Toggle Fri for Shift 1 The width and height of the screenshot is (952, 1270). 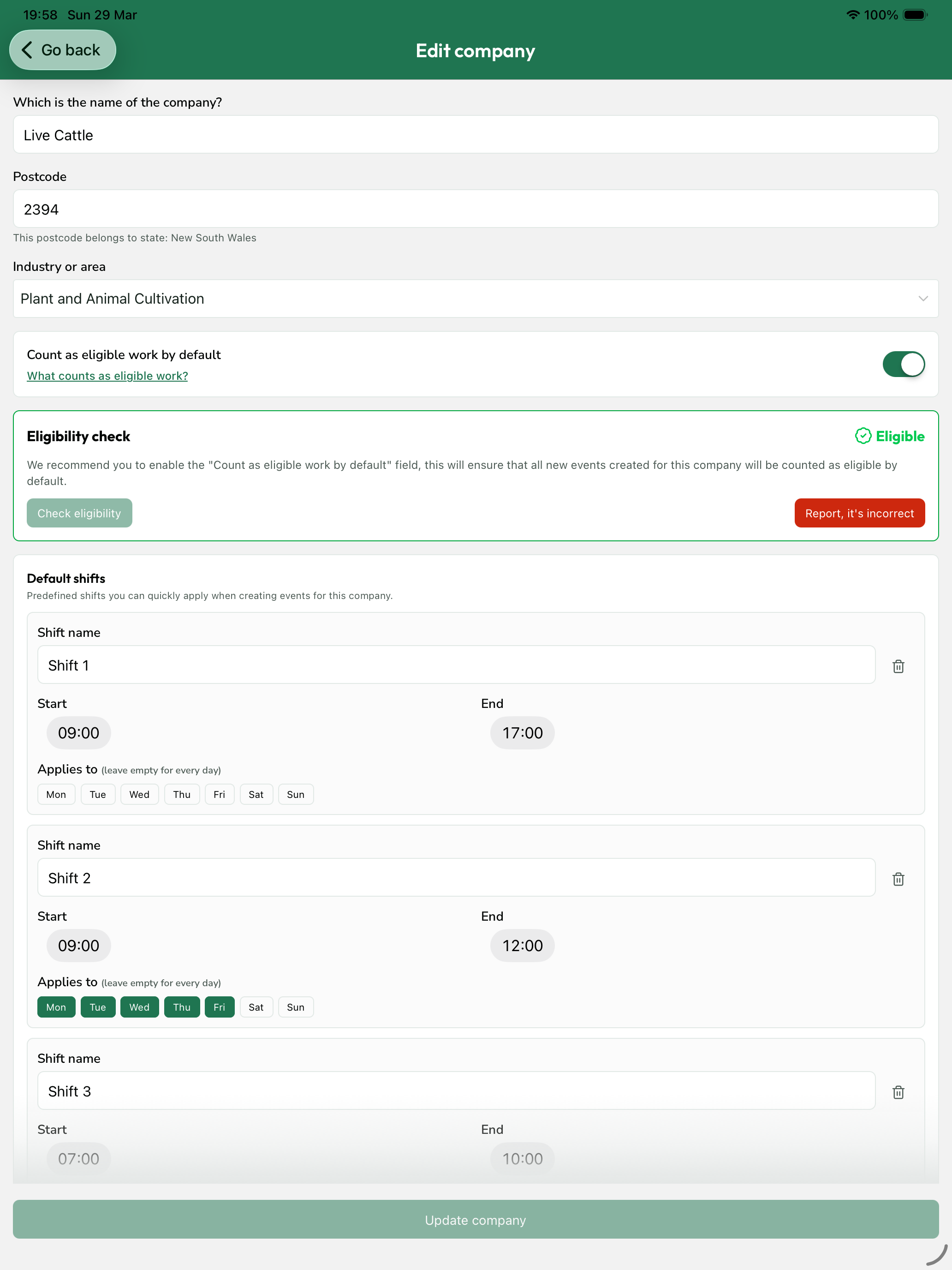pyautogui.click(x=219, y=794)
